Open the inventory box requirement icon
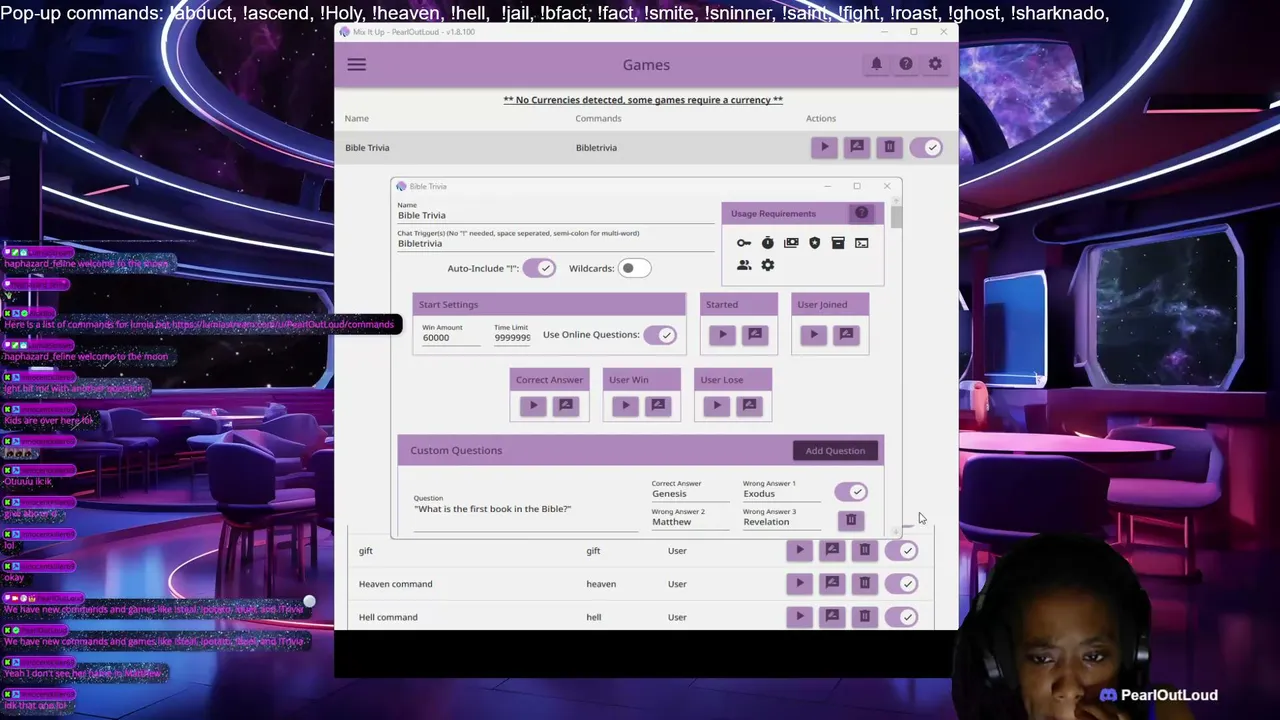The height and width of the screenshot is (720, 1280). [838, 243]
